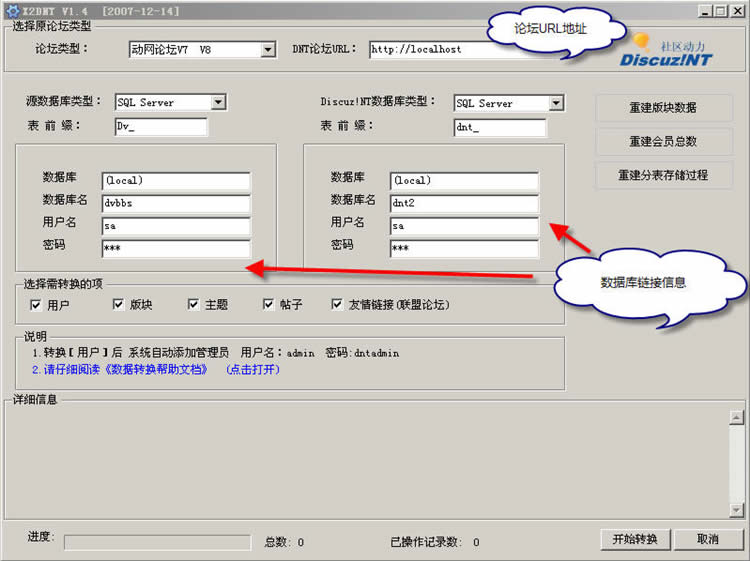This screenshot has width=750, height=561.
Task: Start conversion with 开始转换 button
Action: coord(635,540)
